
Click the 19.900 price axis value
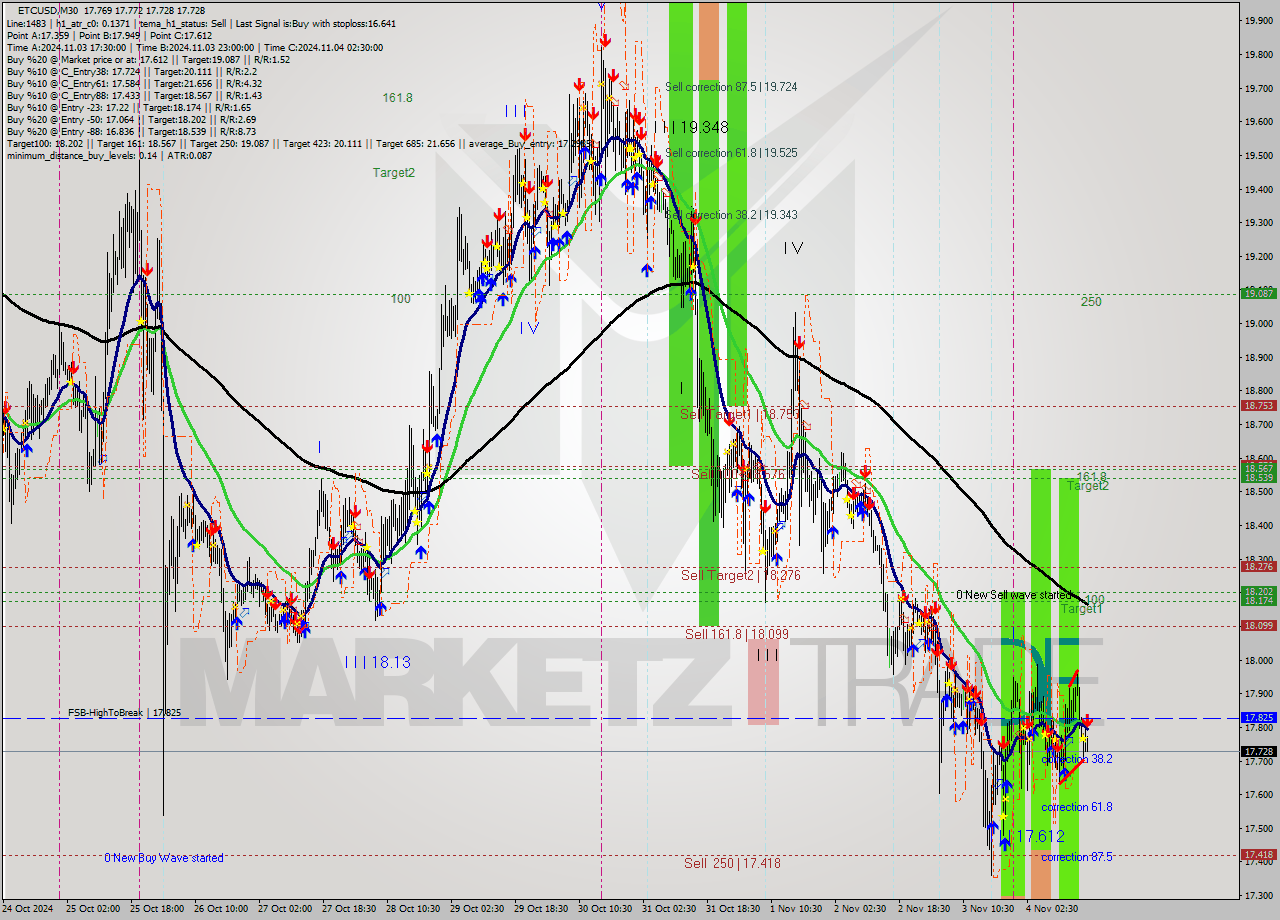[x=1257, y=20]
